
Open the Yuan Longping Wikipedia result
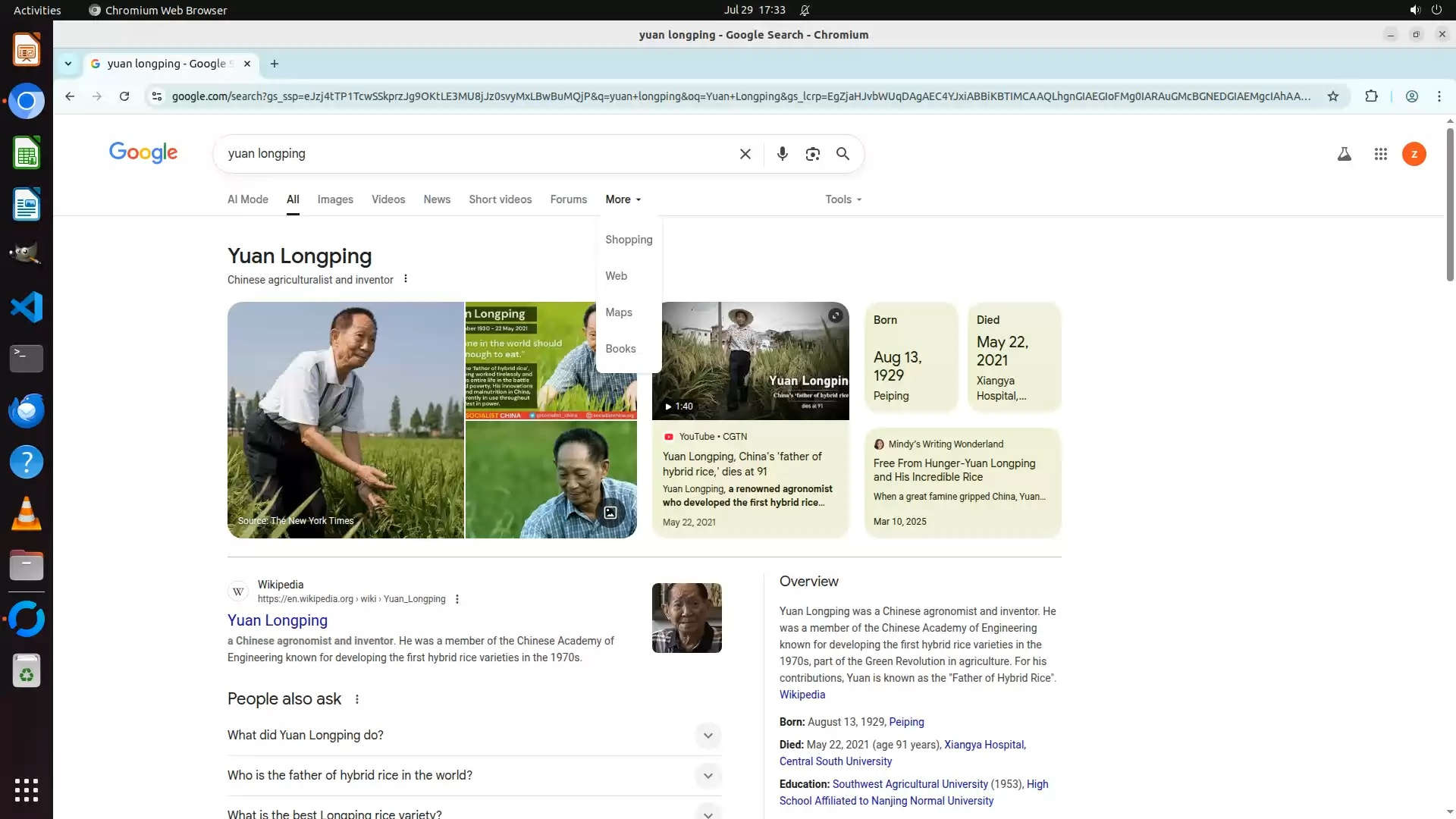278,620
